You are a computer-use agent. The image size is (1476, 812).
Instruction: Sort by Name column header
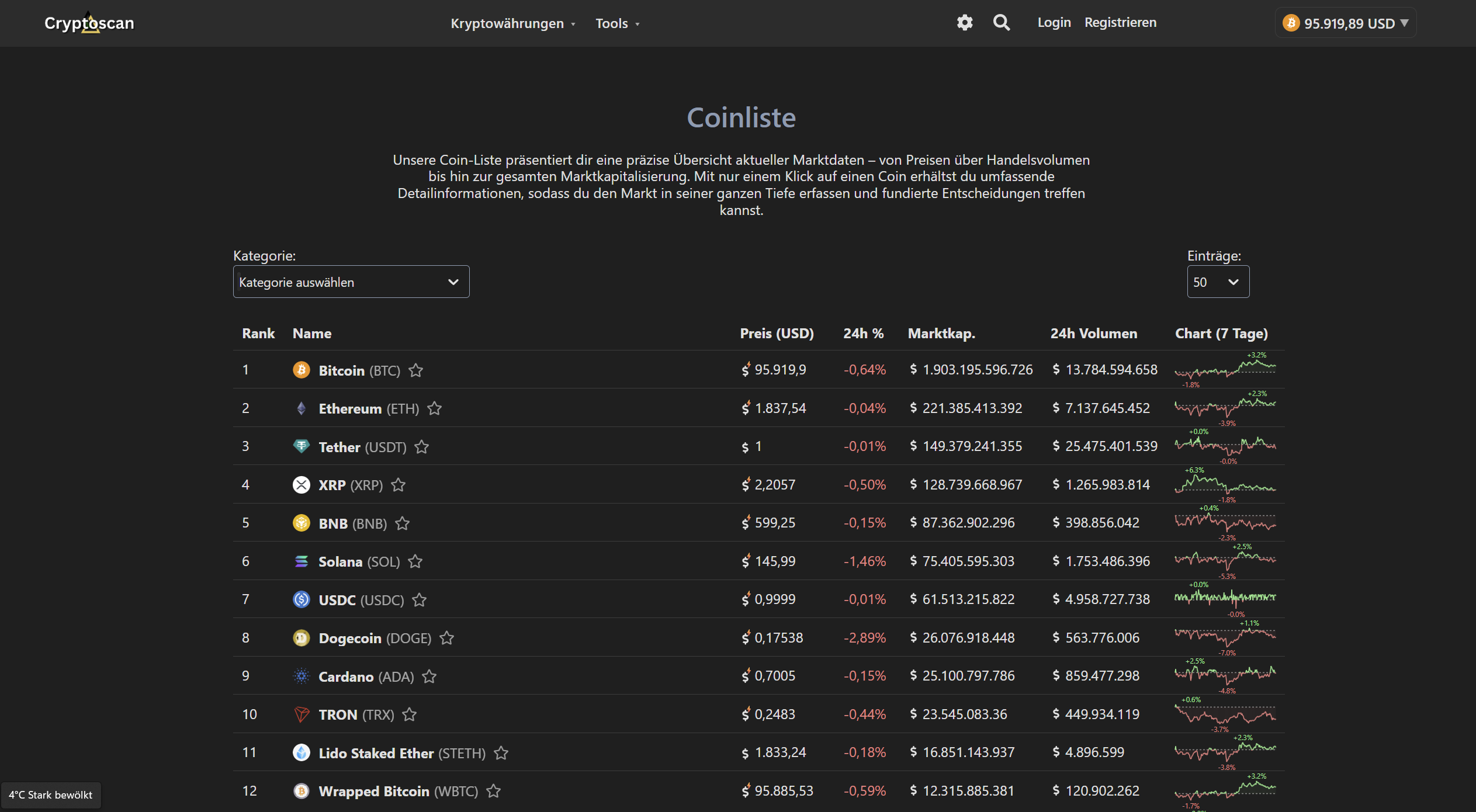pyautogui.click(x=312, y=334)
